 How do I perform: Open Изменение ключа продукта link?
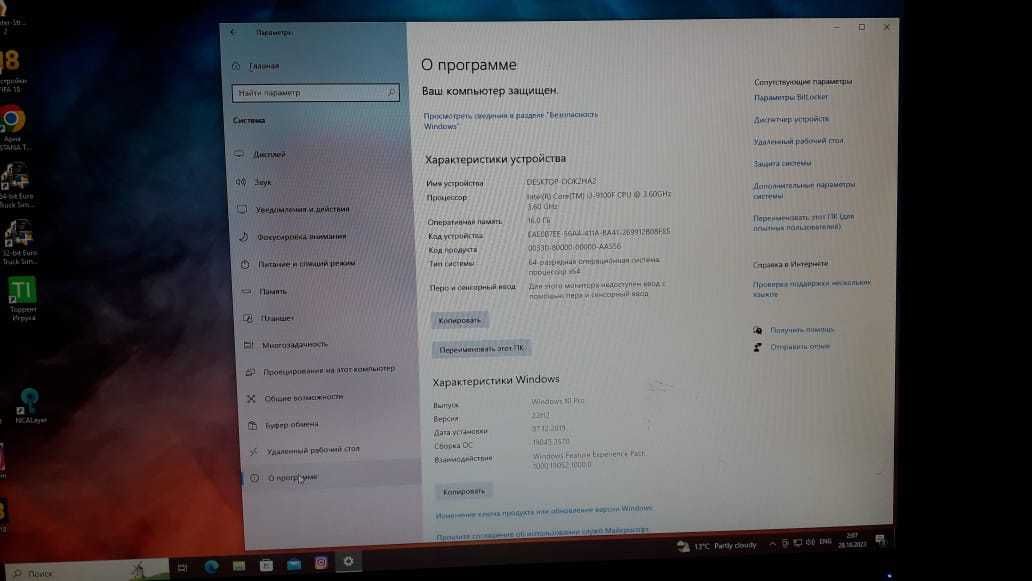(x=544, y=511)
